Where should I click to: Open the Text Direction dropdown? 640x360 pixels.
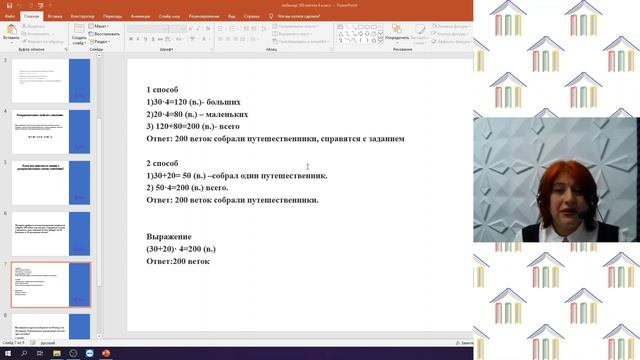[x=296, y=26]
